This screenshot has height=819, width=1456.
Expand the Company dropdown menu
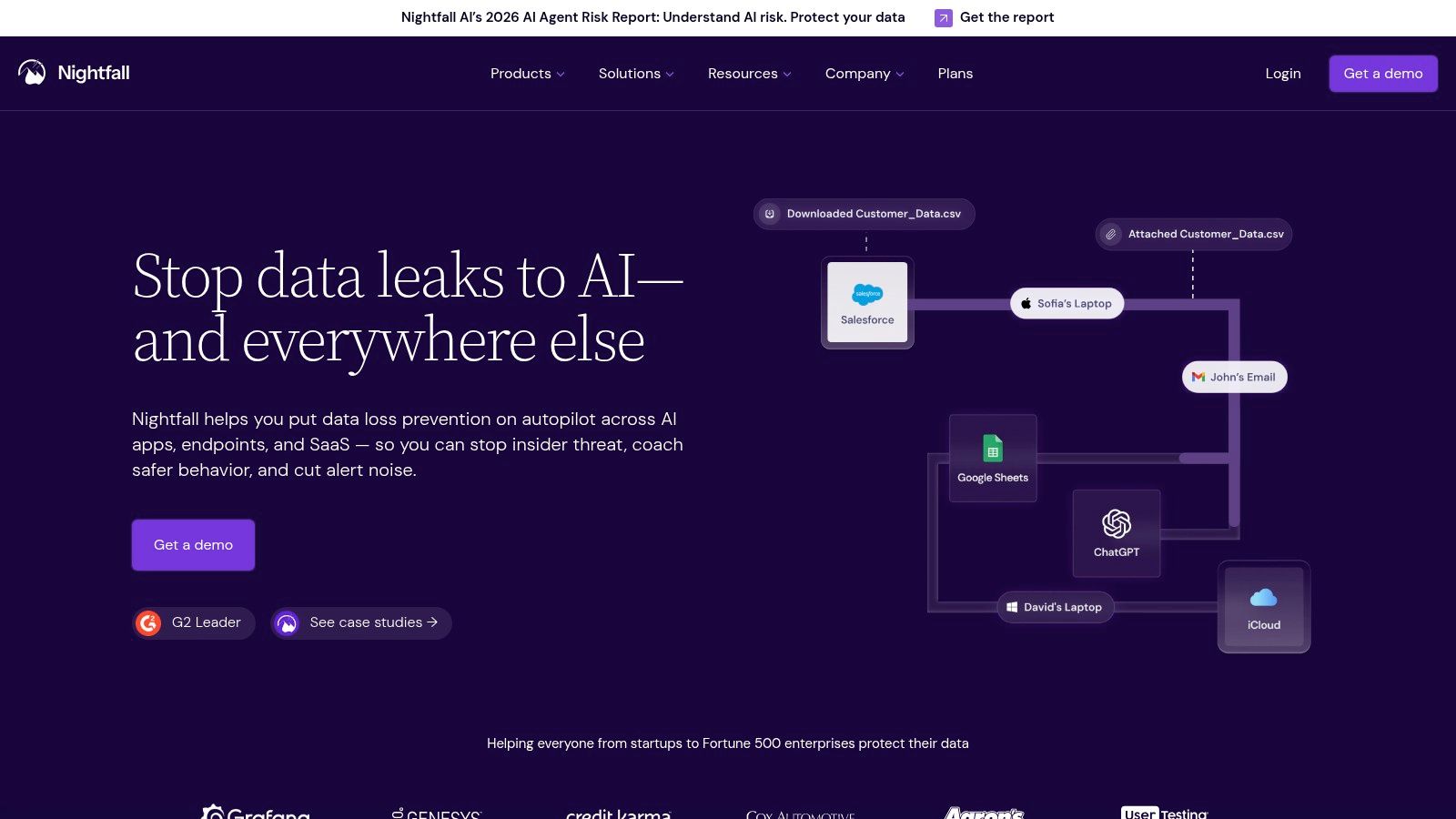pos(864,74)
